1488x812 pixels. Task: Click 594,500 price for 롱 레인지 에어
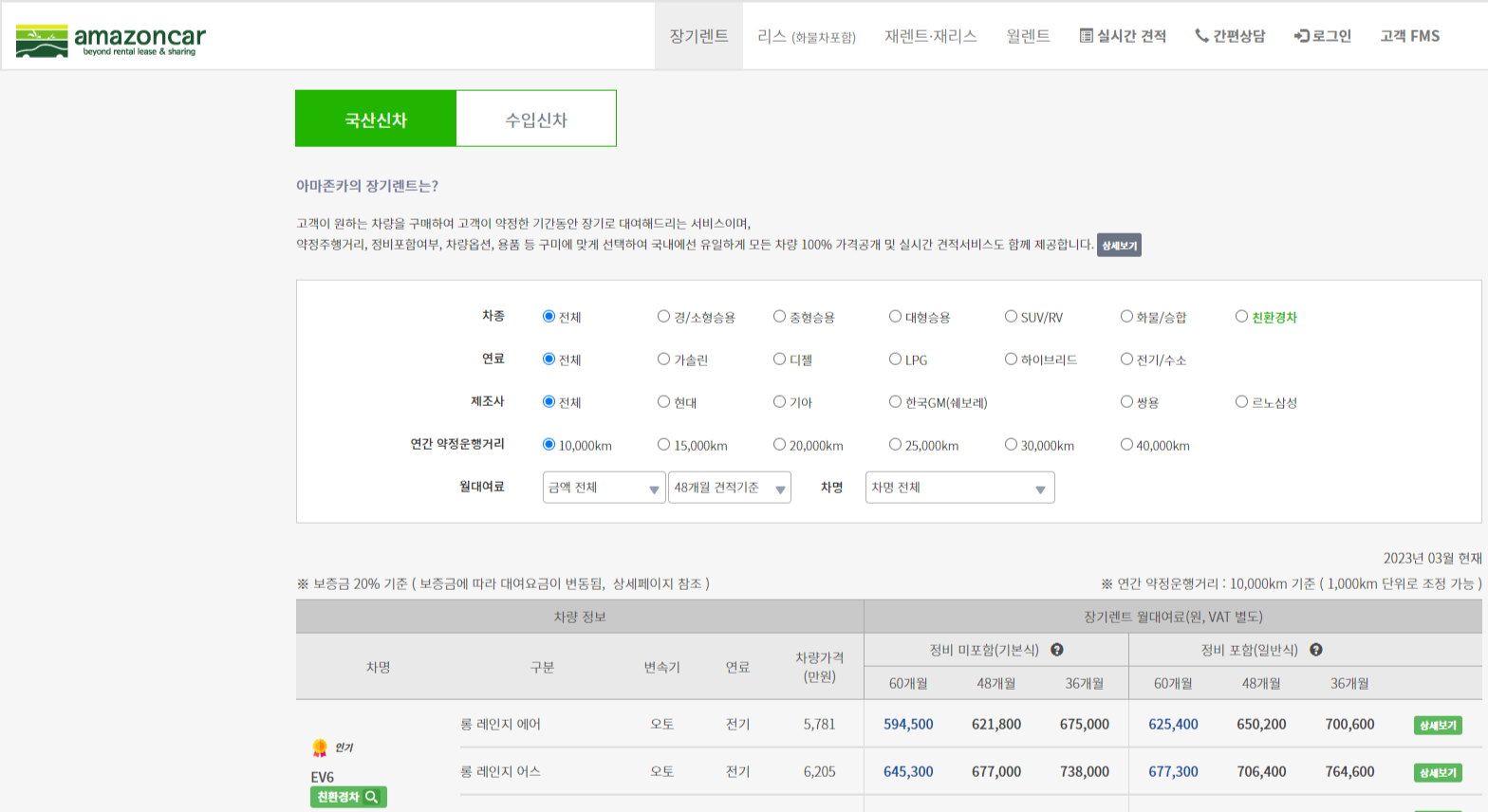click(x=908, y=724)
